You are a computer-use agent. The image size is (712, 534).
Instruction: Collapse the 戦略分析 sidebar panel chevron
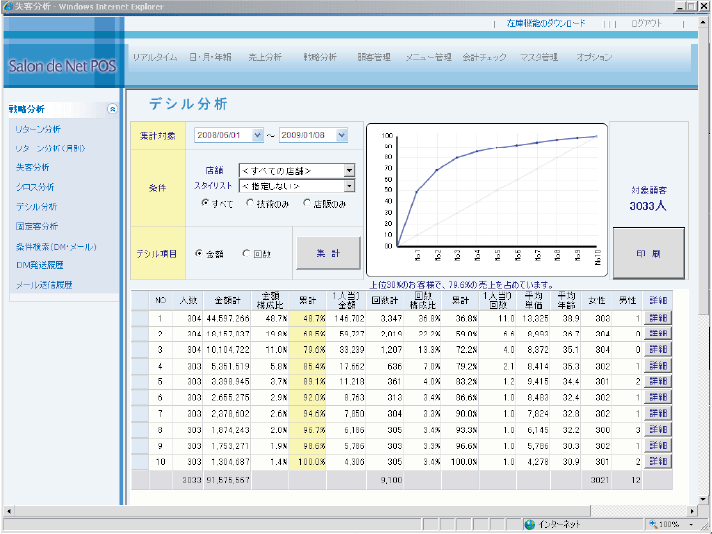pyautogui.click(x=112, y=109)
